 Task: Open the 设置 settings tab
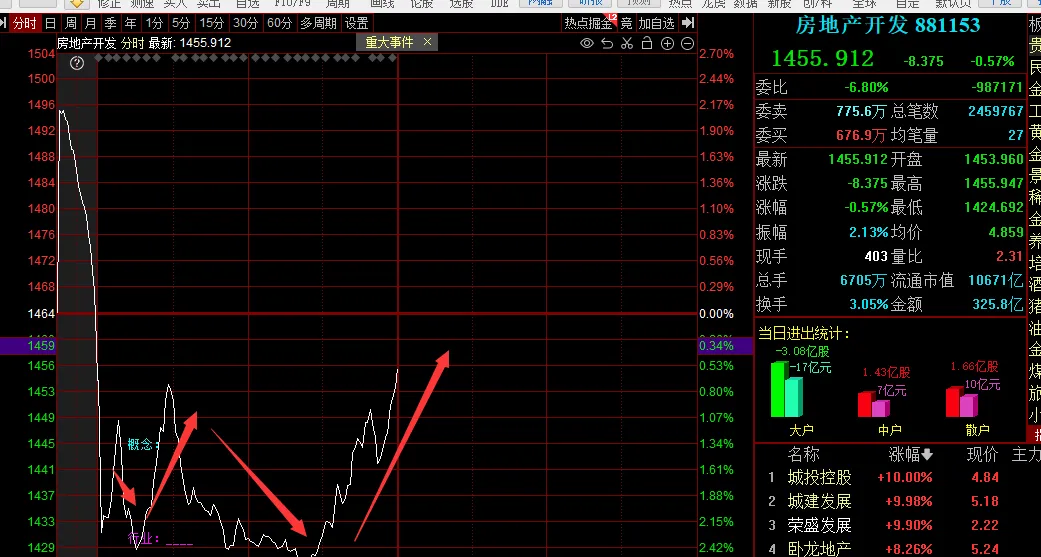[x=357, y=24]
